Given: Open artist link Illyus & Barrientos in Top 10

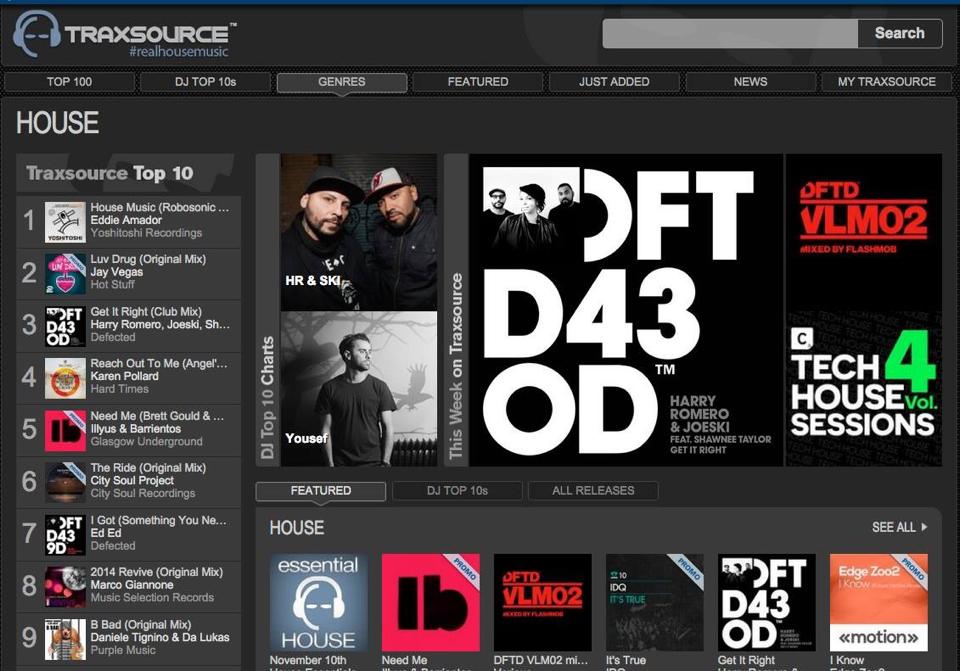Looking at the screenshot, I should 135,429.
